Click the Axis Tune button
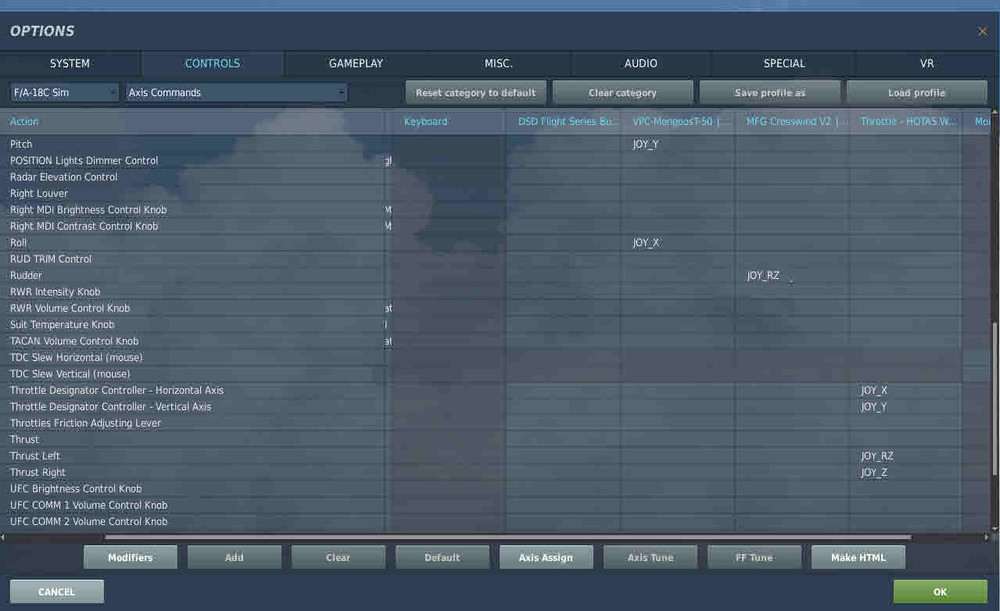The width and height of the screenshot is (1000, 611). pyautogui.click(x=650, y=557)
